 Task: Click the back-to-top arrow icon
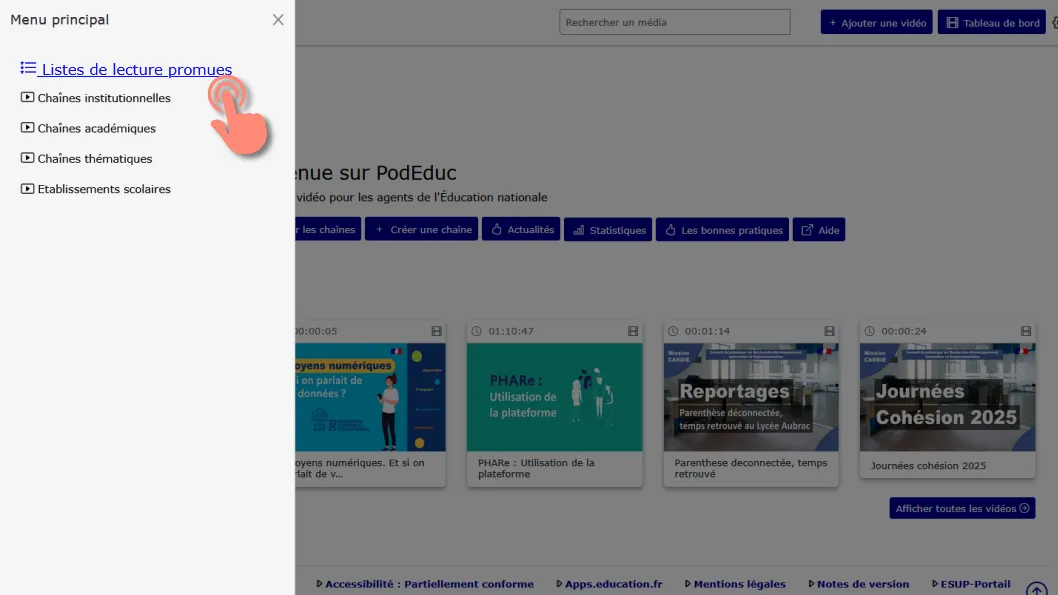(1037, 588)
